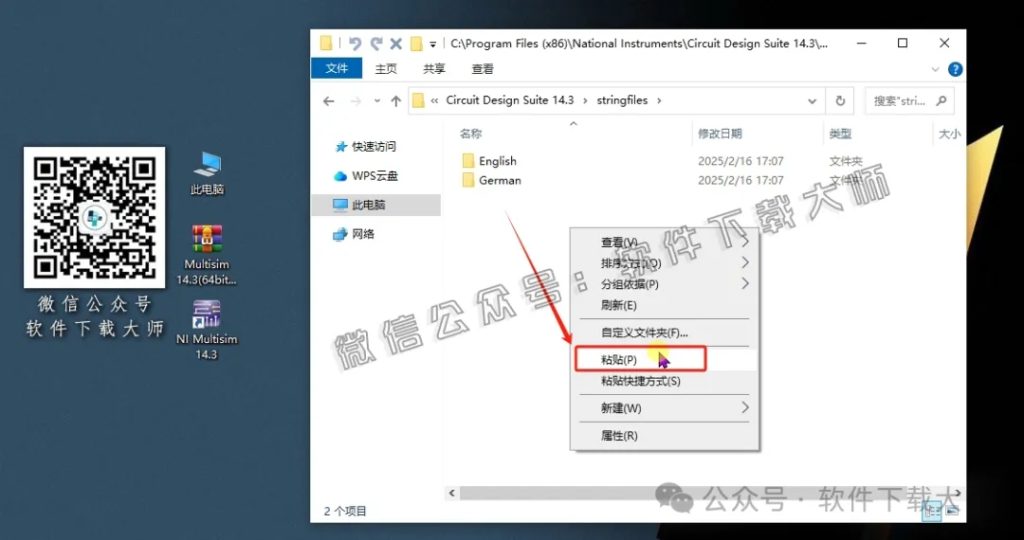The image size is (1024, 540).
Task: Refresh the folder with refresh button
Action: pyautogui.click(x=840, y=101)
